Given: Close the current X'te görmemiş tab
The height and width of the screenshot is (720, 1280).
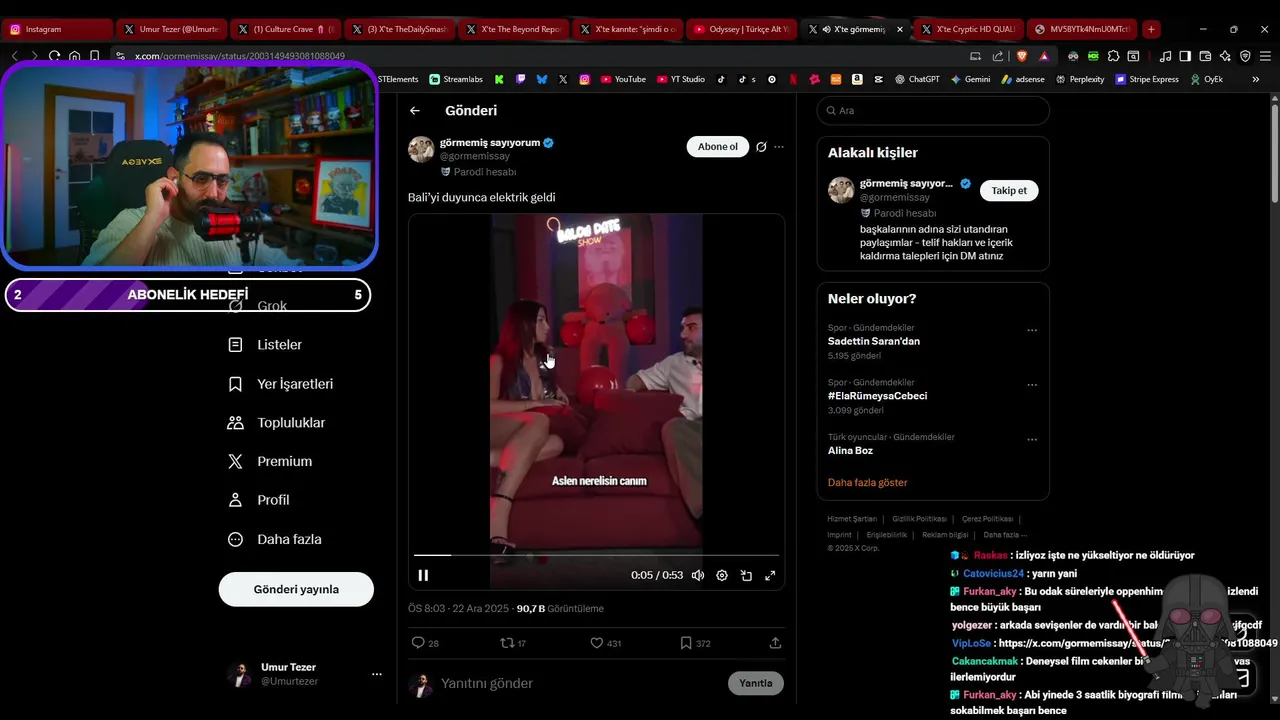Looking at the screenshot, I should coord(900,29).
